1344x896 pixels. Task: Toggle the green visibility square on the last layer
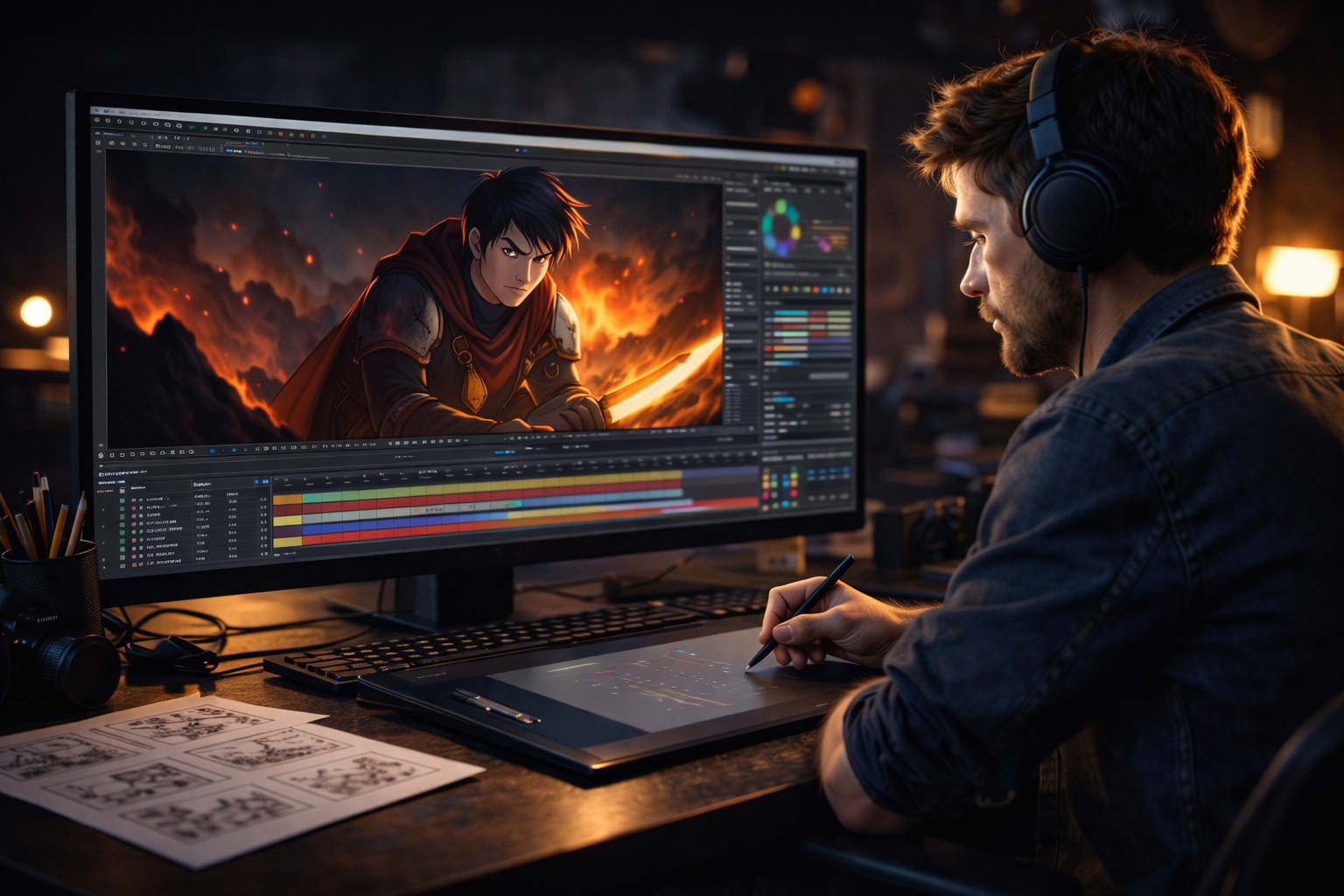122,564
